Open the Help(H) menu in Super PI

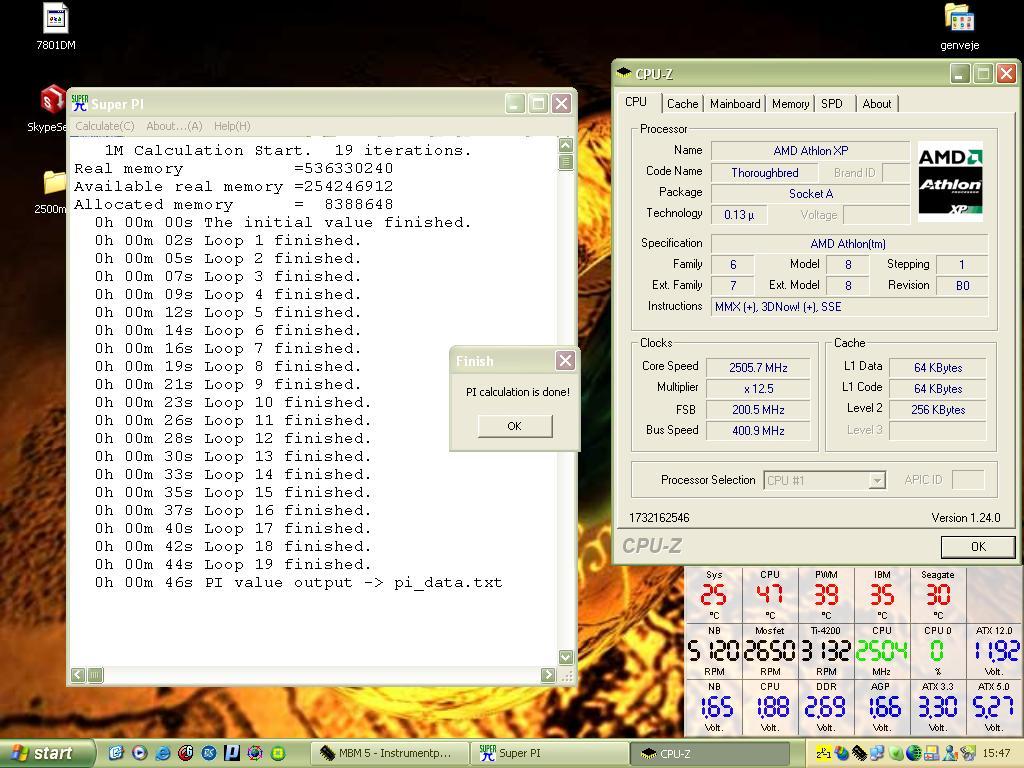[x=232, y=126]
